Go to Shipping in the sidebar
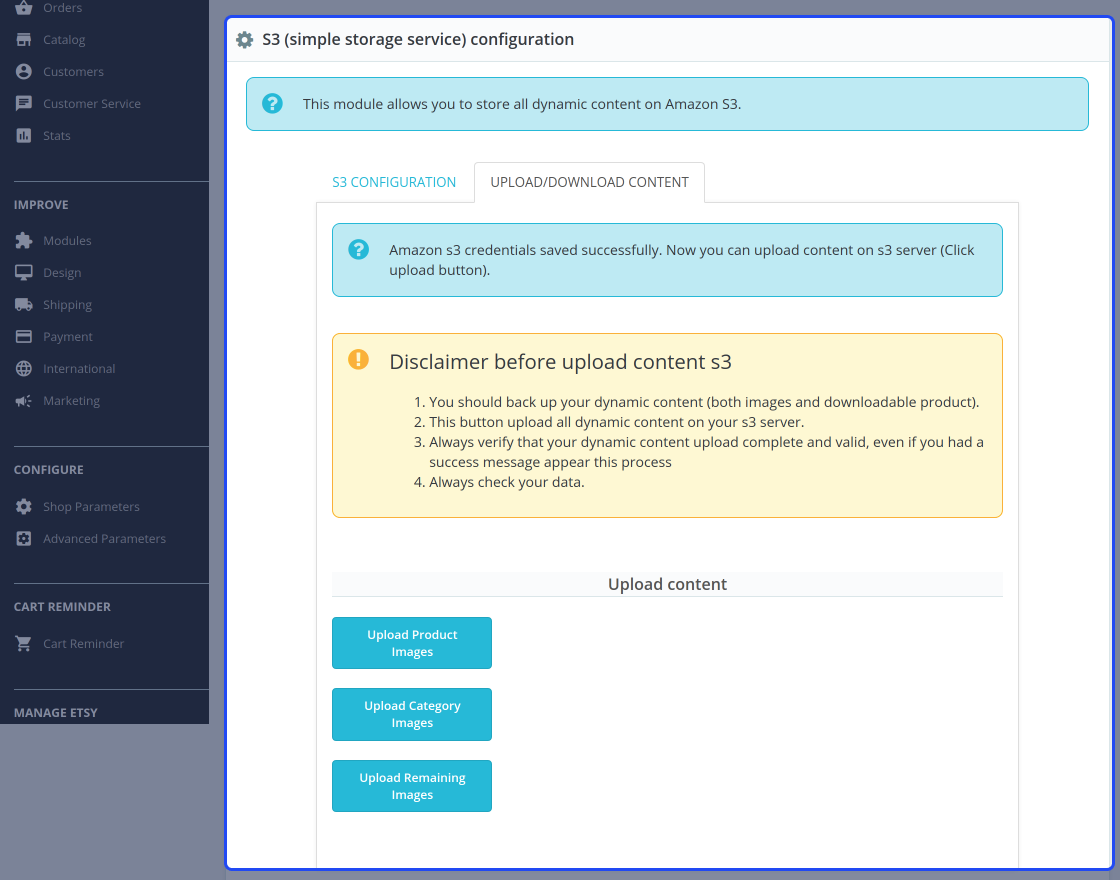 67,305
